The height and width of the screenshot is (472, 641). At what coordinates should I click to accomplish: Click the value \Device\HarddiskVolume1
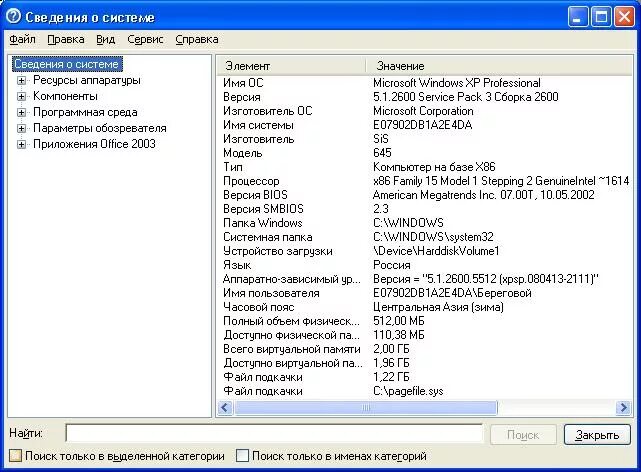436,251
